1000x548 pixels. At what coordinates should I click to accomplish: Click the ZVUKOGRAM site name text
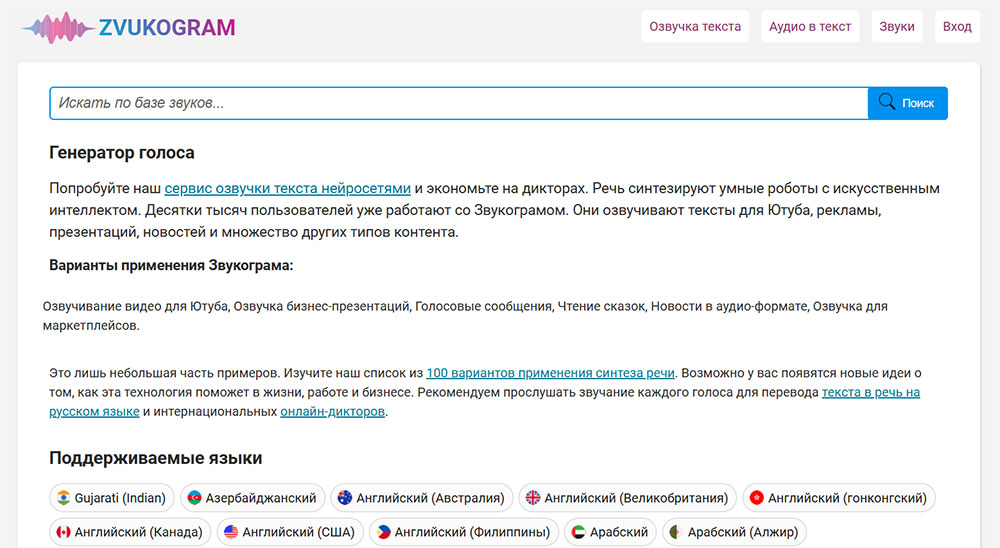167,27
